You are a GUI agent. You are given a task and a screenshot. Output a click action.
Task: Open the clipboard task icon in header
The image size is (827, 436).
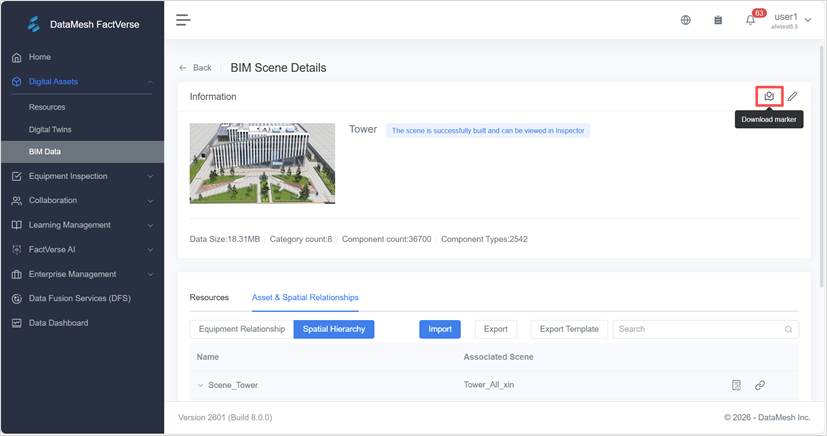point(718,20)
